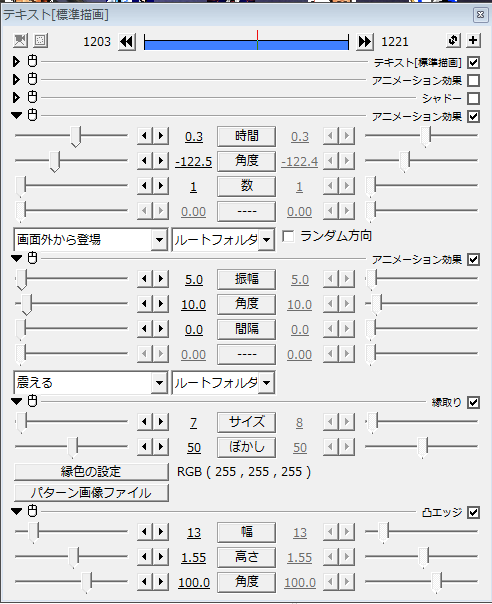Check the ランダム方向 checkbox
492x604 pixels.
click(288, 236)
